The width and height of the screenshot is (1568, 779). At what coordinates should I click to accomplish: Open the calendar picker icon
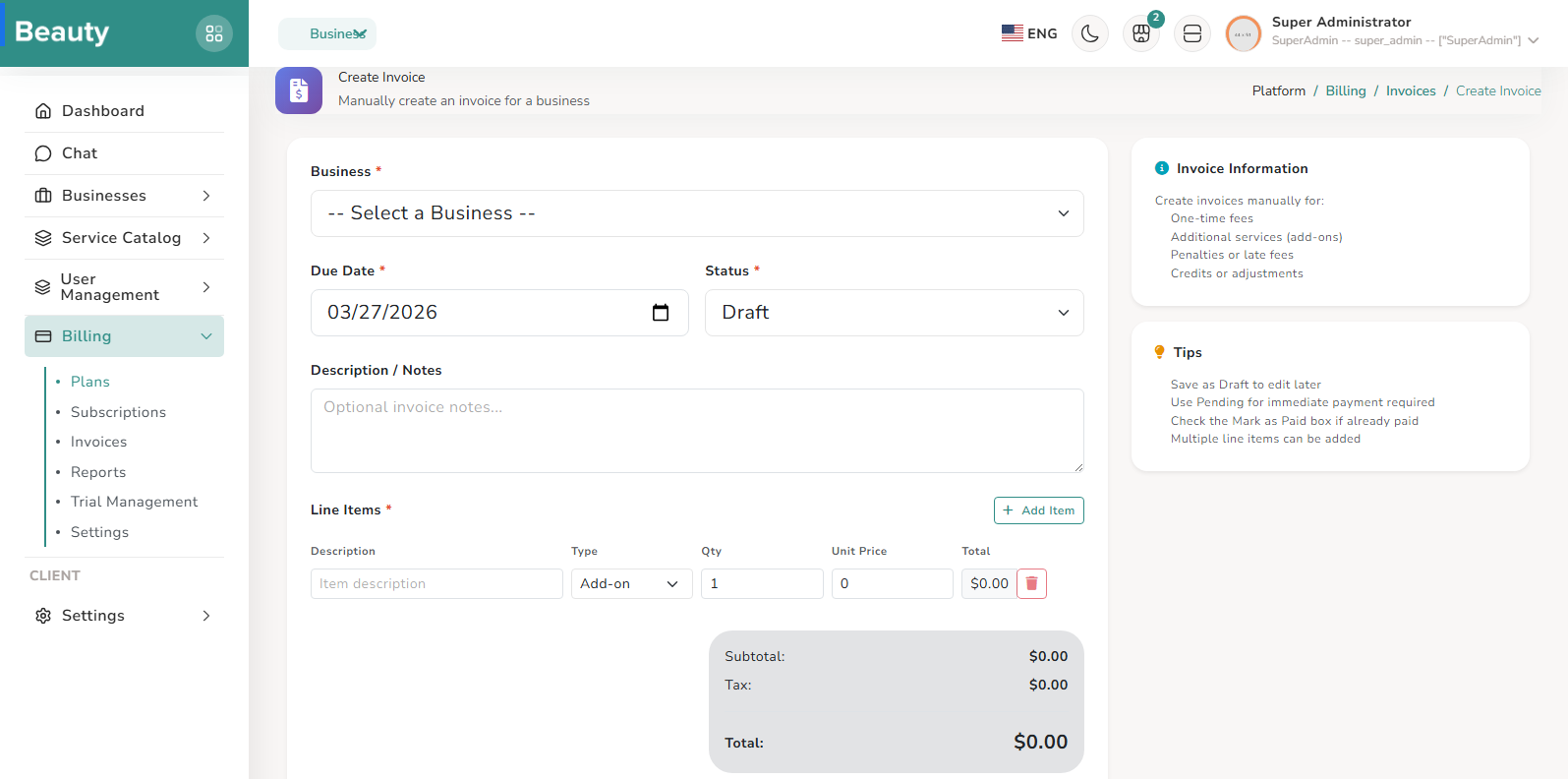point(661,313)
